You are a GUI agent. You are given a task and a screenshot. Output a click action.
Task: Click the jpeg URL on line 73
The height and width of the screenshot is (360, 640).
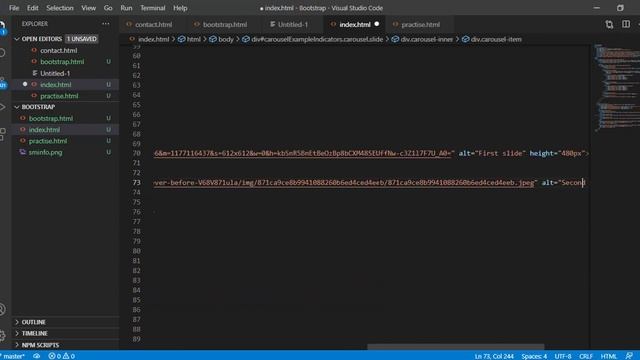pos(344,182)
